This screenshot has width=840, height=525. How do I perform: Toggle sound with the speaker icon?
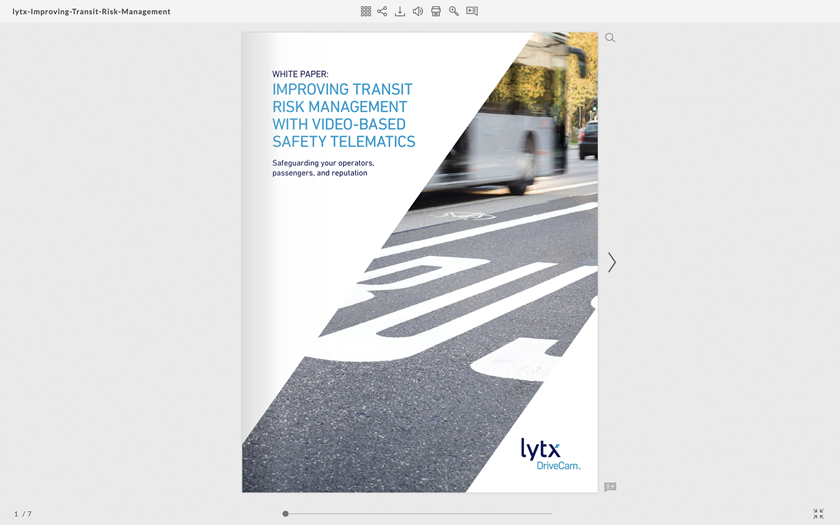(418, 11)
